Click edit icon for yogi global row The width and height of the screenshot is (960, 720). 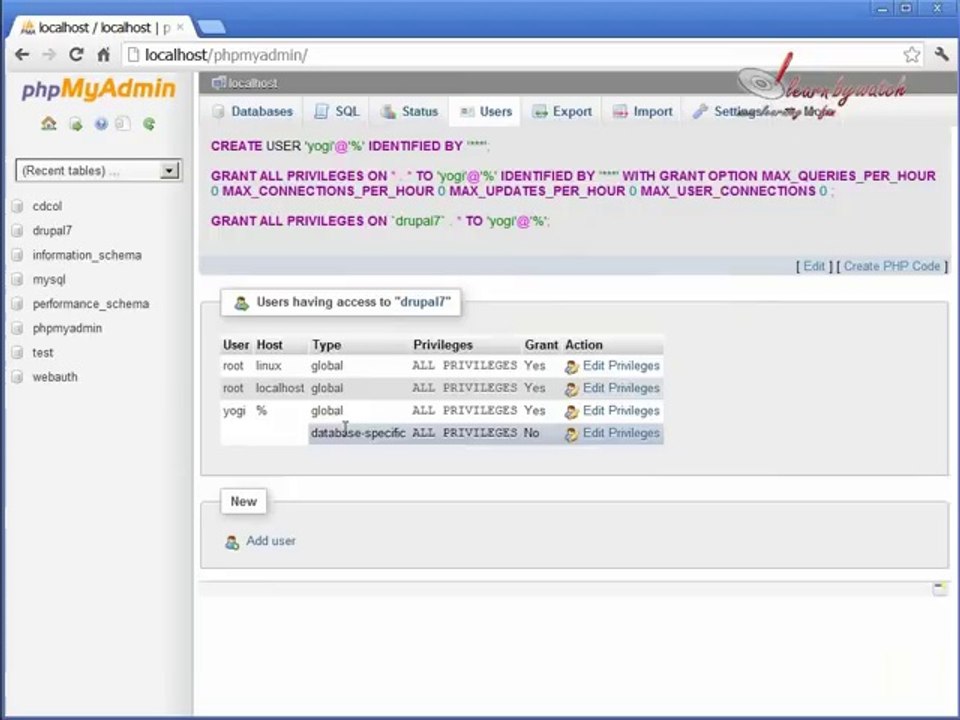[x=572, y=412]
